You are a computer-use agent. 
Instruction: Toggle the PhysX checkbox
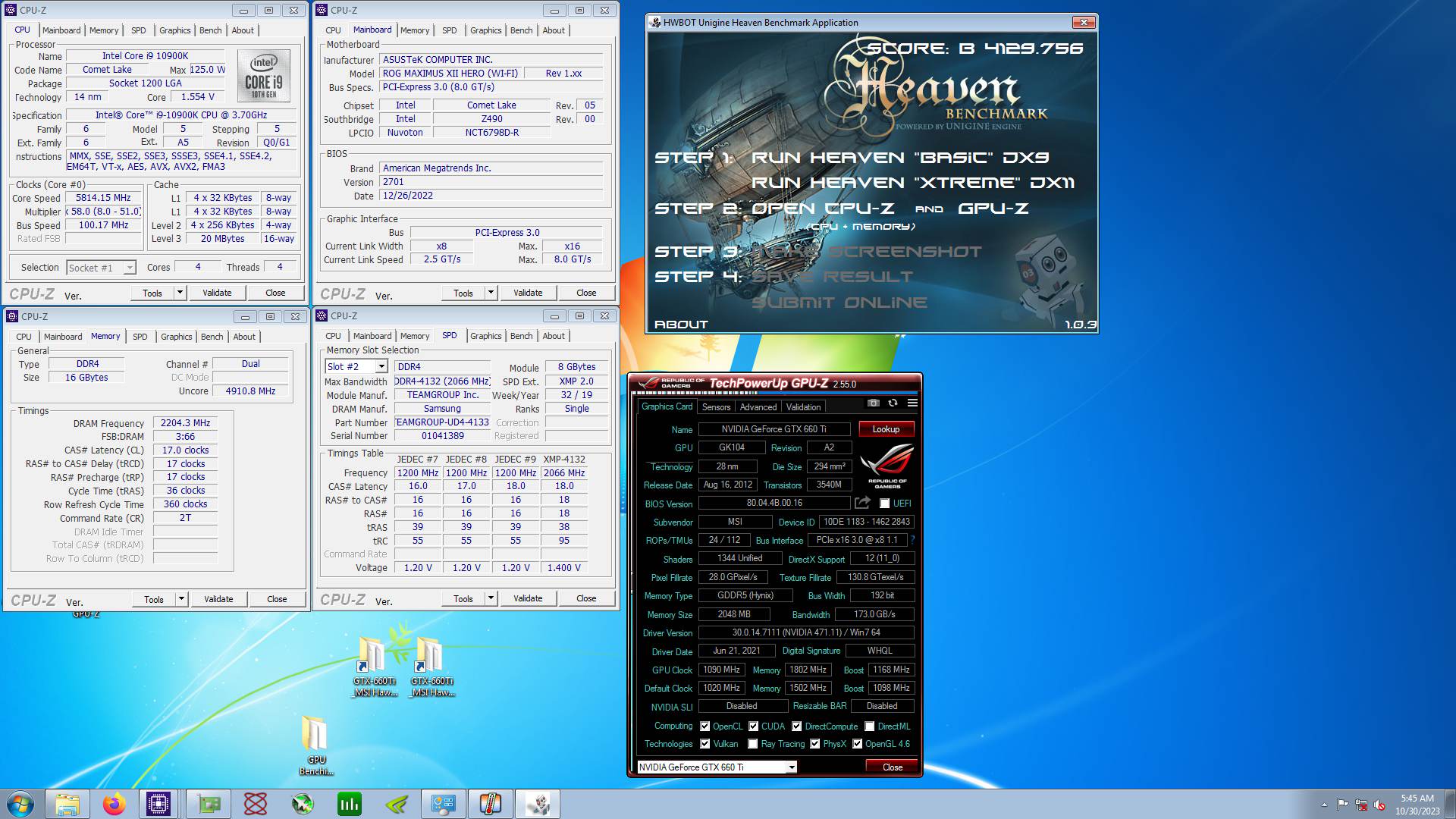coord(814,744)
